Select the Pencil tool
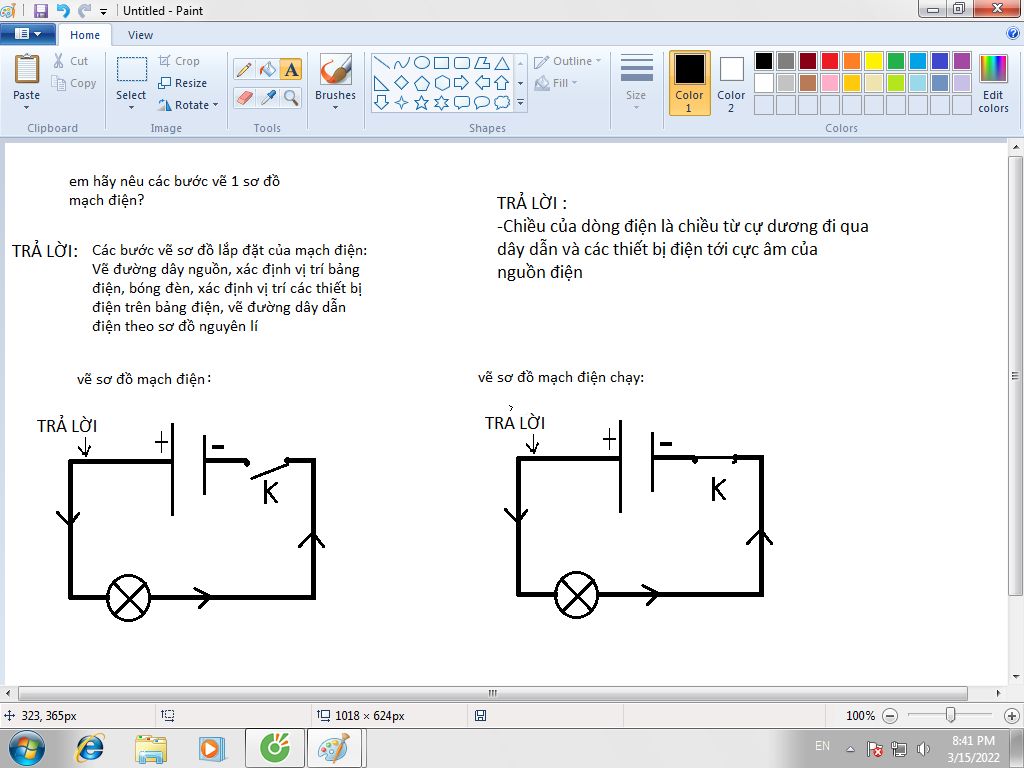 244,69
